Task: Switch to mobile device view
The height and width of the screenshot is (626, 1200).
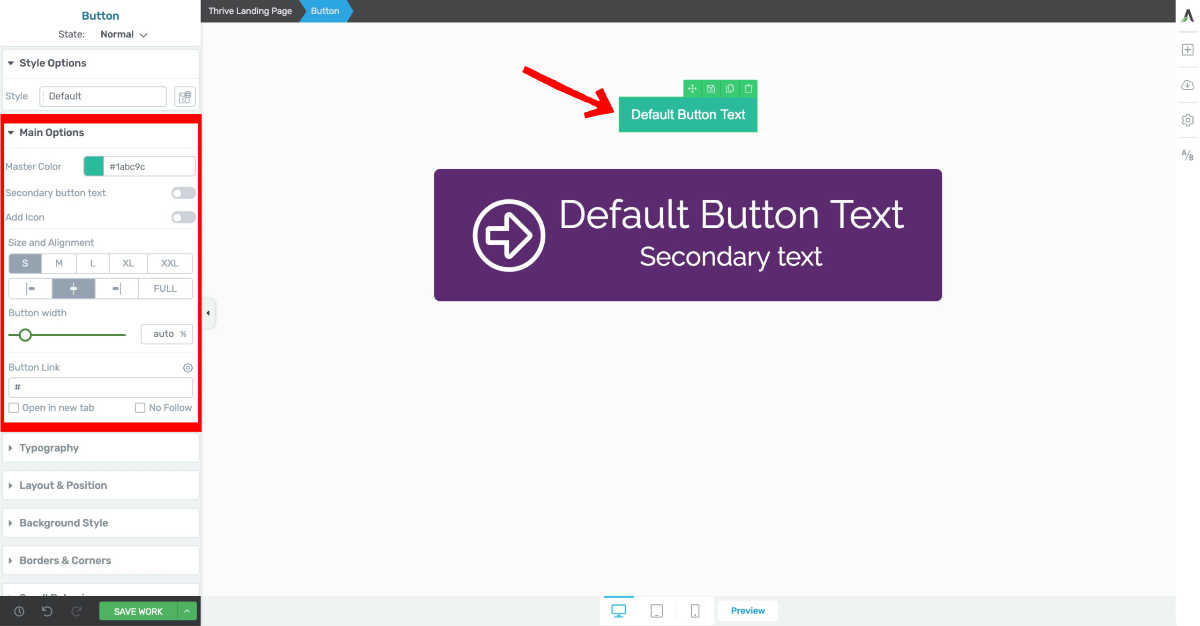Action: (694, 611)
